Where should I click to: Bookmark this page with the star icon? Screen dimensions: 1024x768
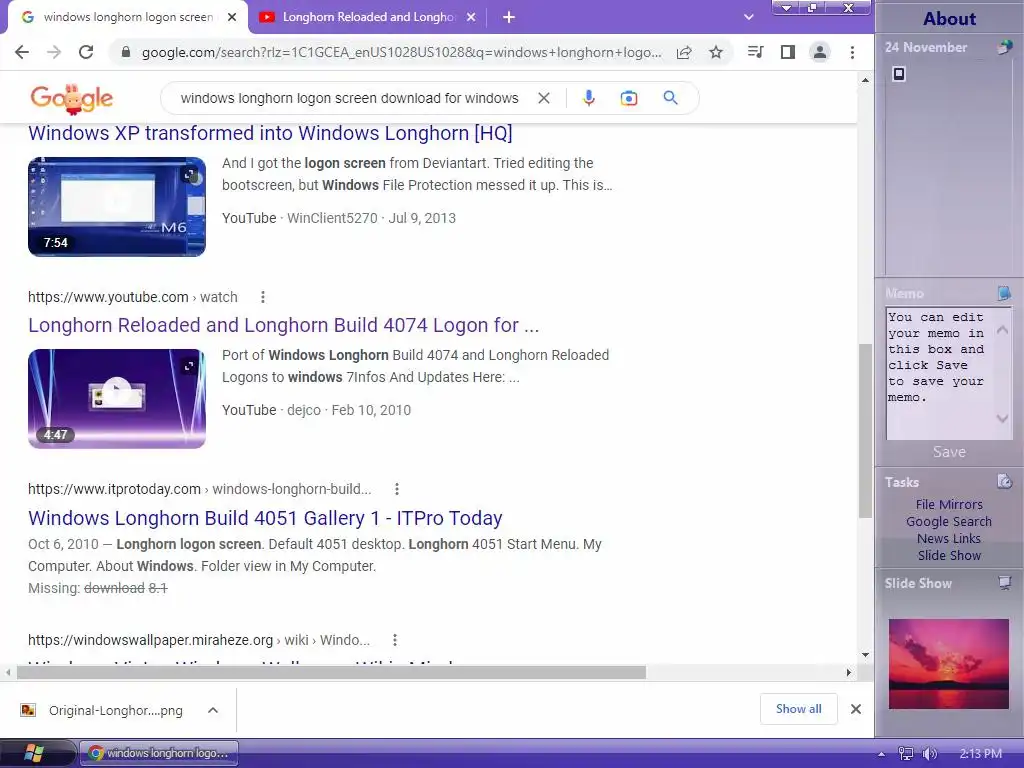coord(716,52)
